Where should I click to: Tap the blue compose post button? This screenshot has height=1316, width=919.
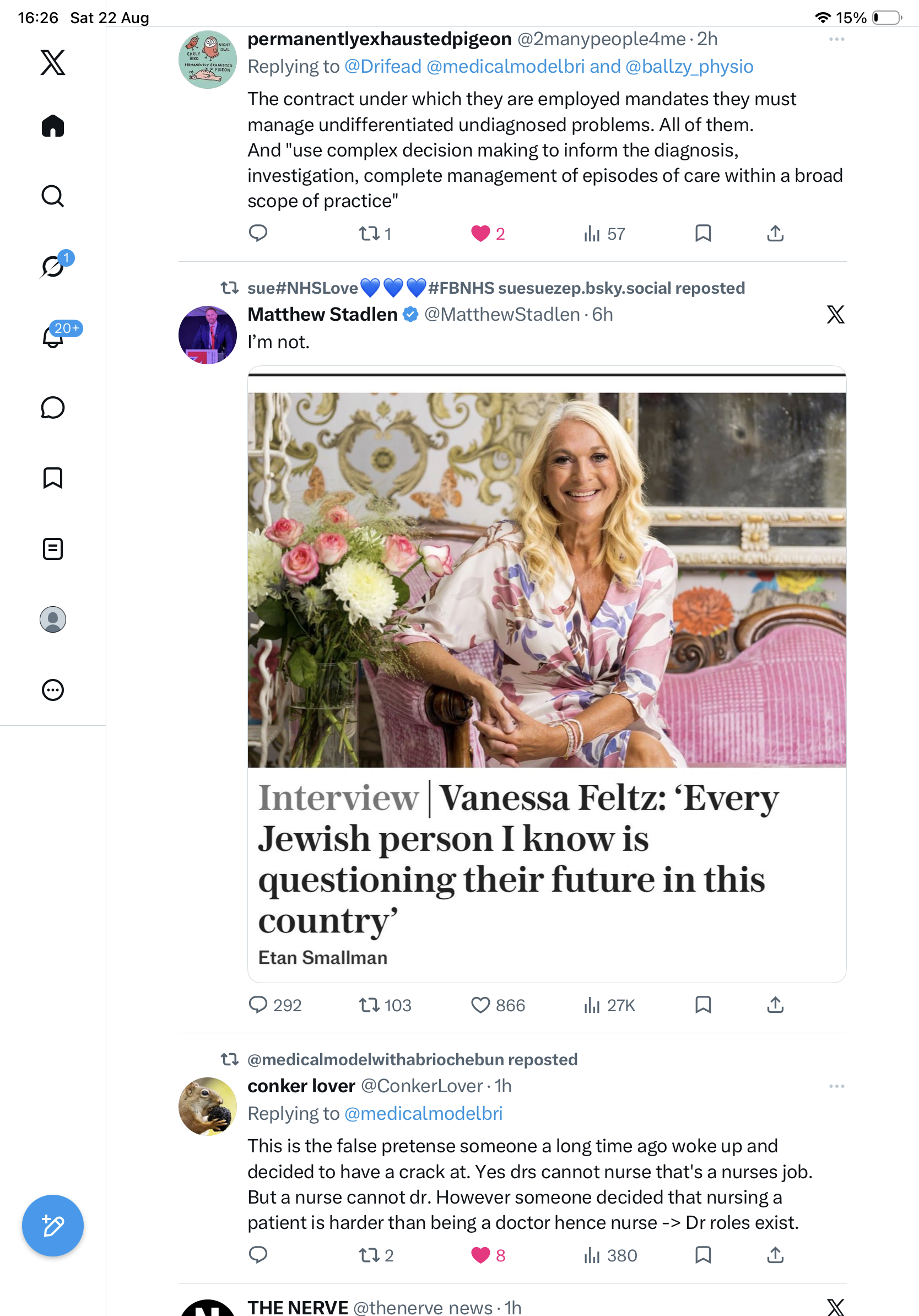pos(53,1226)
